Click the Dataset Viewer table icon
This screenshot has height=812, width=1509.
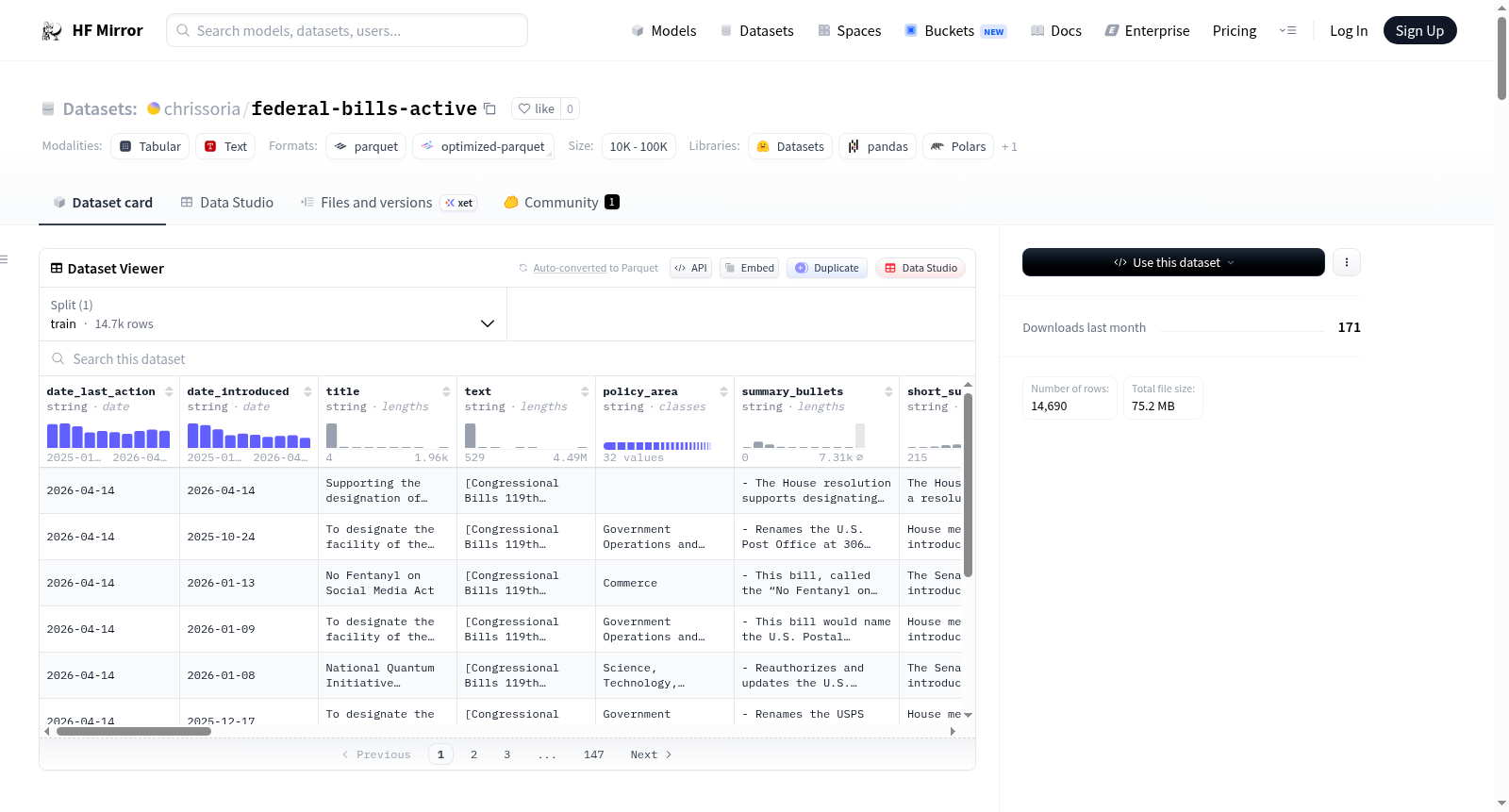tap(57, 268)
